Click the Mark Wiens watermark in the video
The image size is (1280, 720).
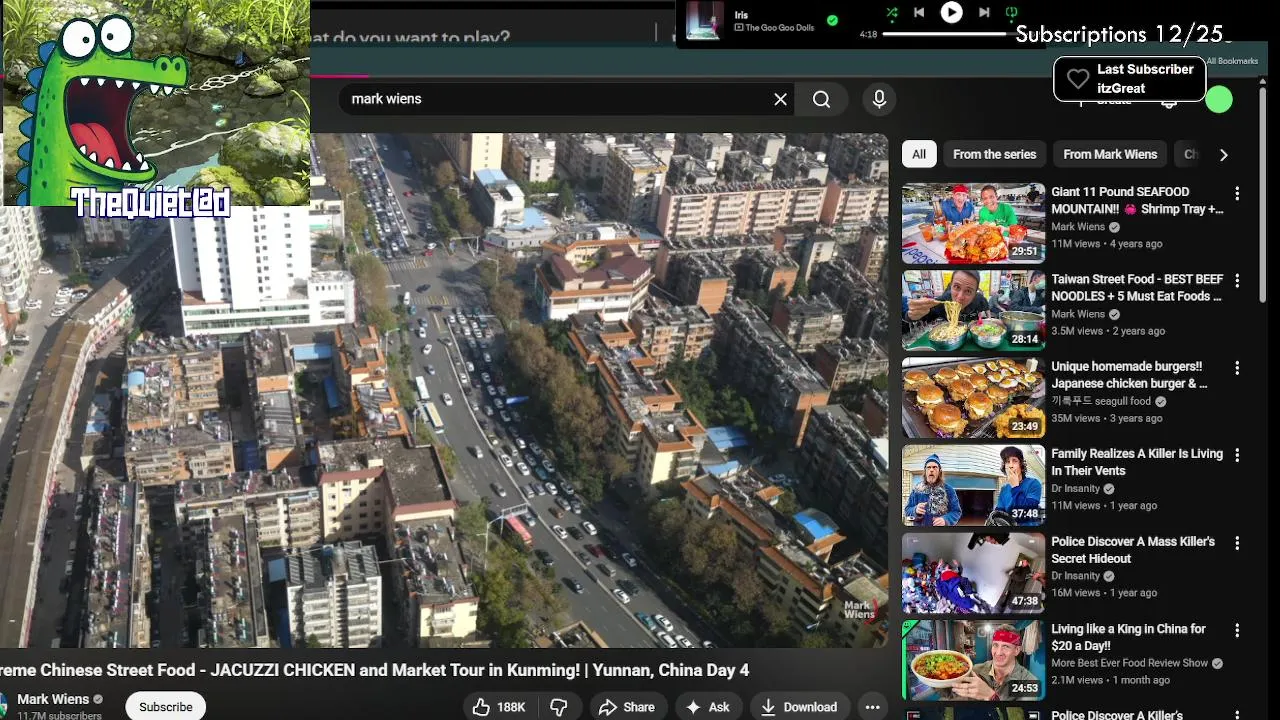point(860,609)
